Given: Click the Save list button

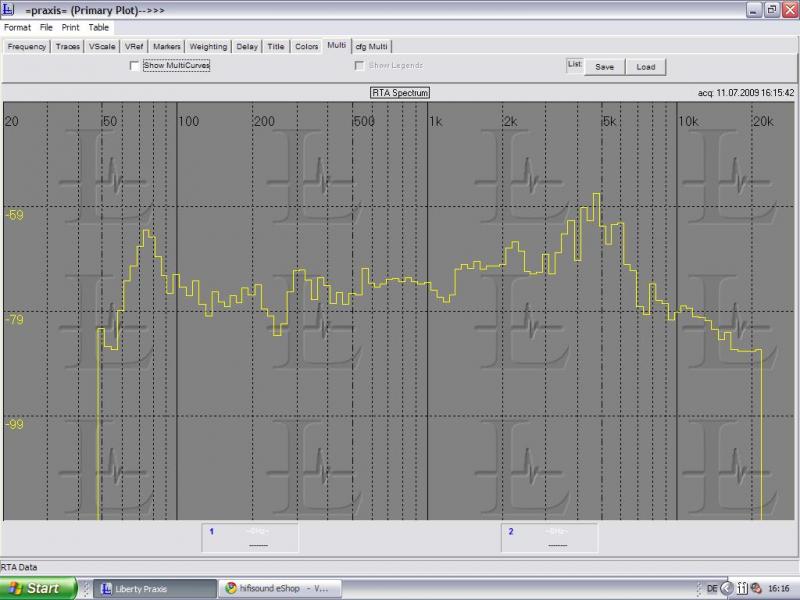Looking at the screenshot, I should pyautogui.click(x=605, y=67).
